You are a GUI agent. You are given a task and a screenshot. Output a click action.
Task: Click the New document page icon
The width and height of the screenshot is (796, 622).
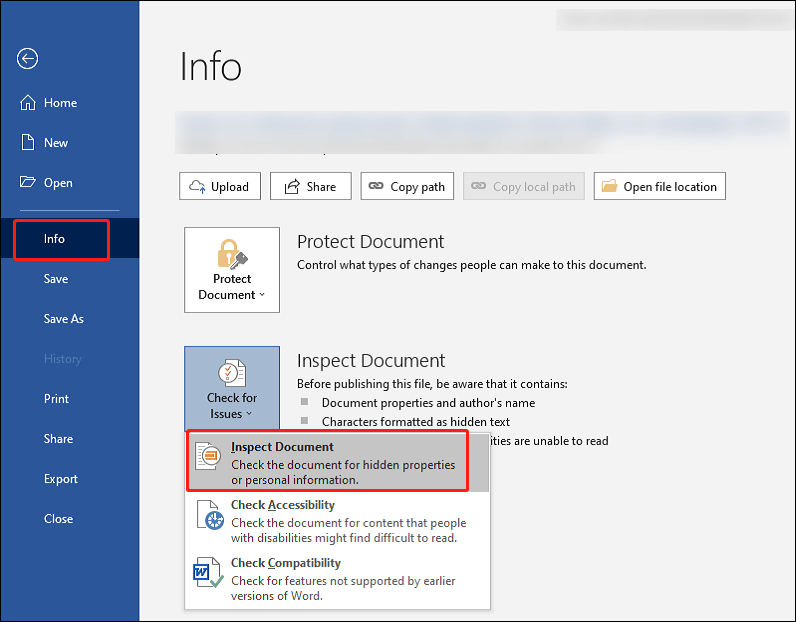click(x=27, y=142)
